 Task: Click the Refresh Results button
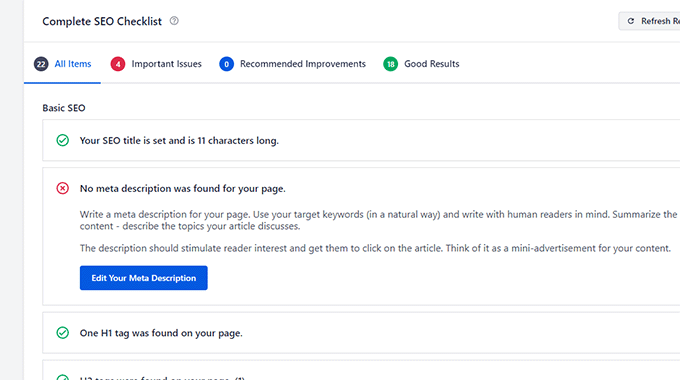[650, 21]
